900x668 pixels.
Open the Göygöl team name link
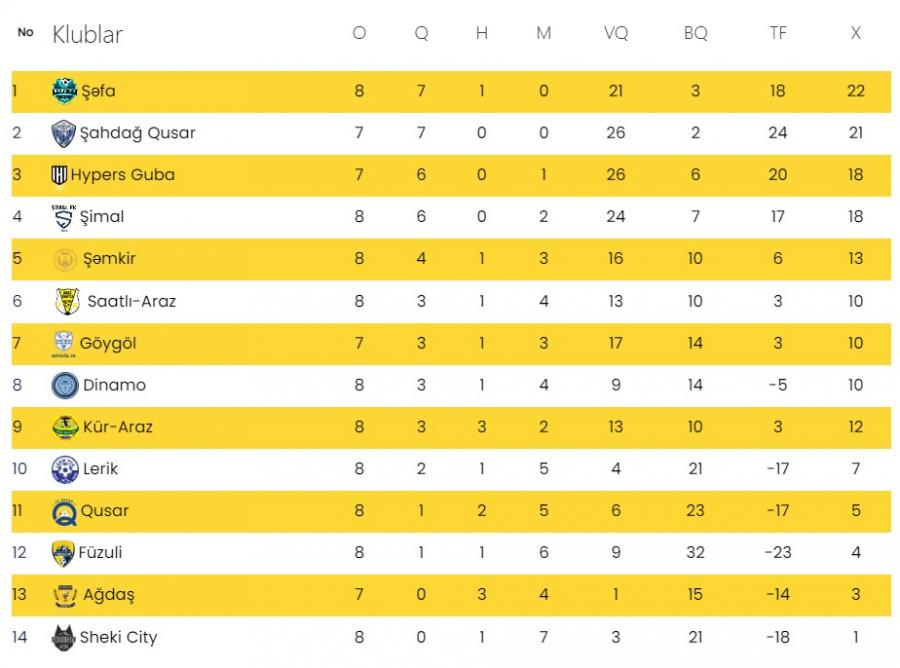[108, 344]
